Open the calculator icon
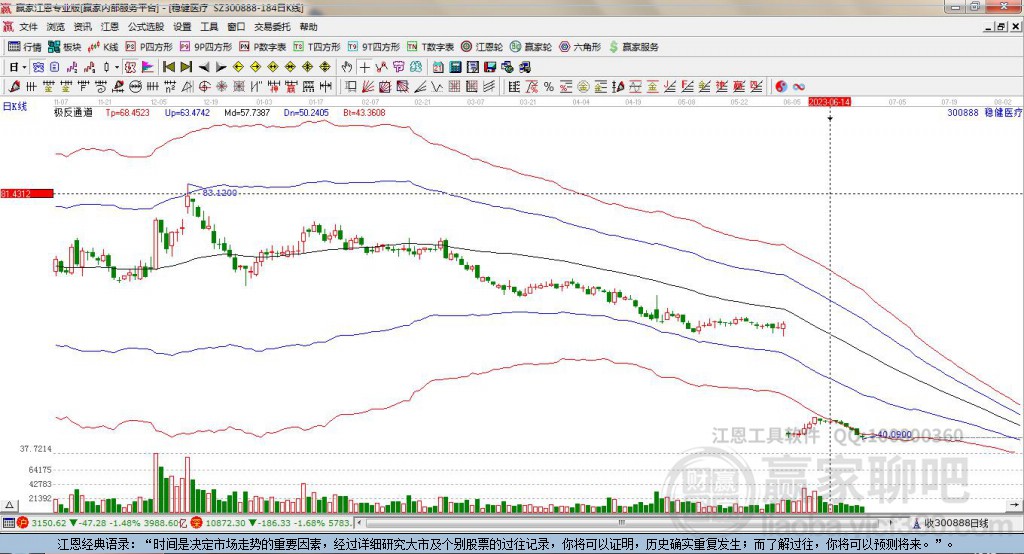Image resolution: width=1024 pixels, height=554 pixels. point(455,67)
